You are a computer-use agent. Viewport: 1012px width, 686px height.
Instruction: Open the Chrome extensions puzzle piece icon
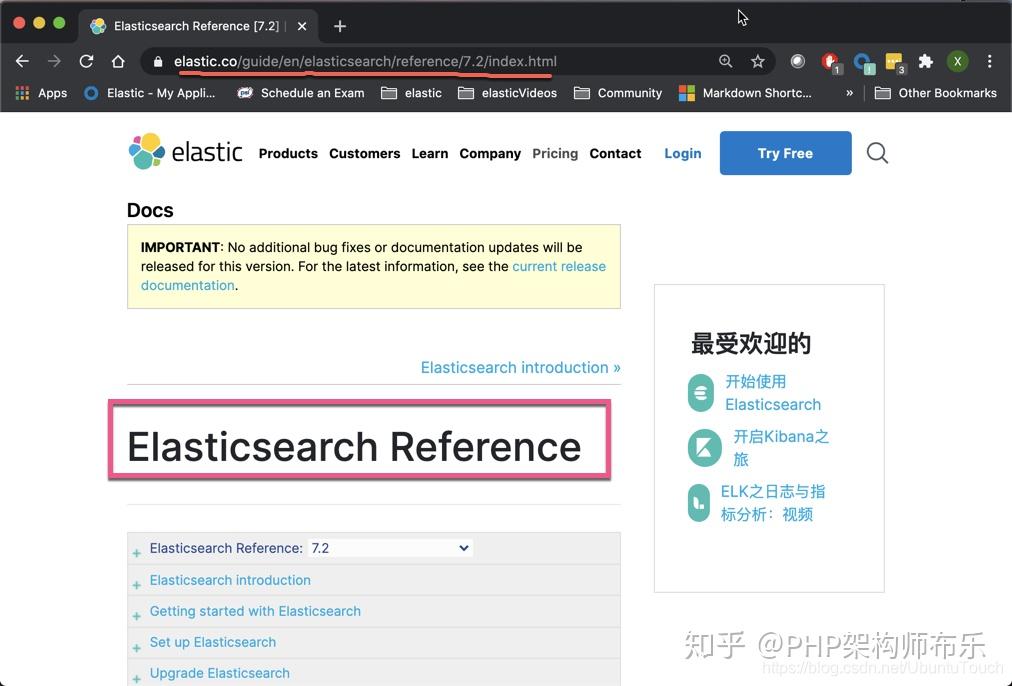pyautogui.click(x=925, y=61)
